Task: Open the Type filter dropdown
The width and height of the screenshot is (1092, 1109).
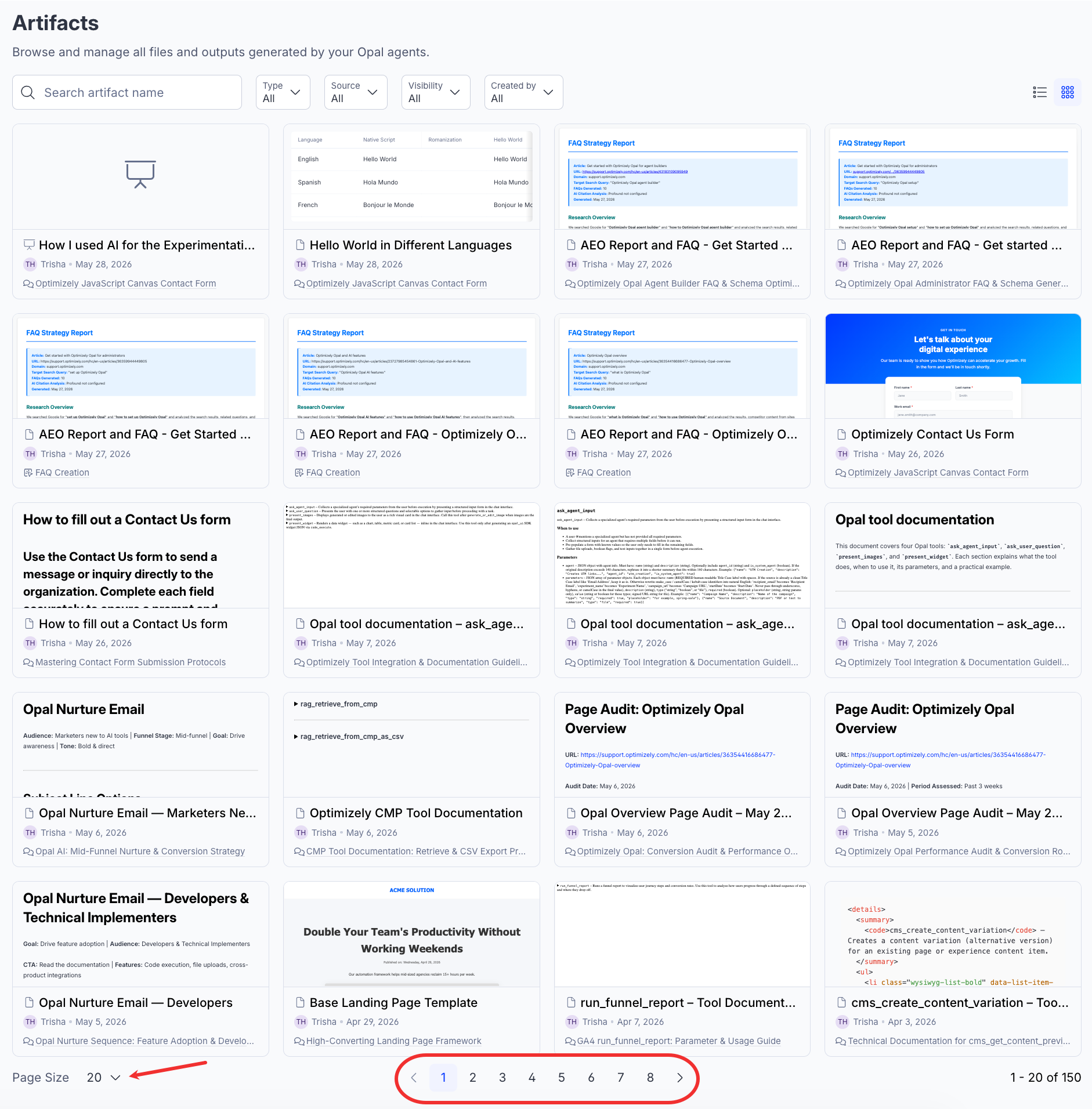Action: 283,92
